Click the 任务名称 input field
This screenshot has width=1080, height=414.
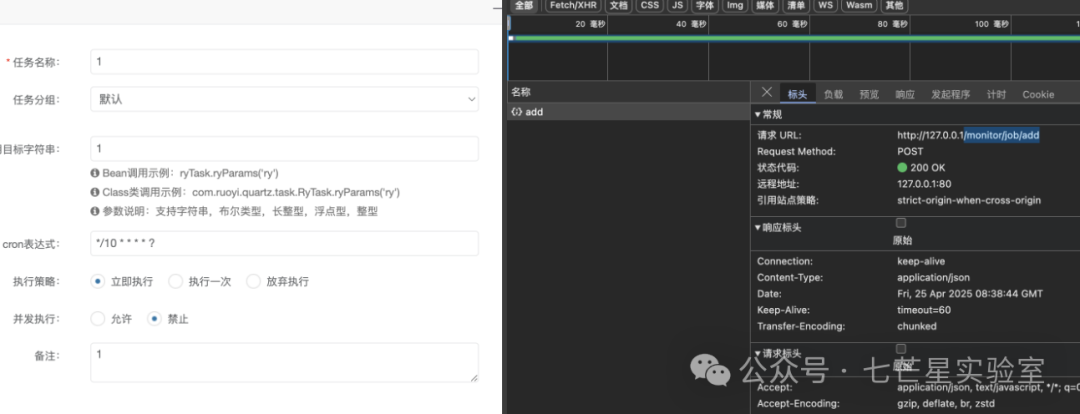click(284, 62)
